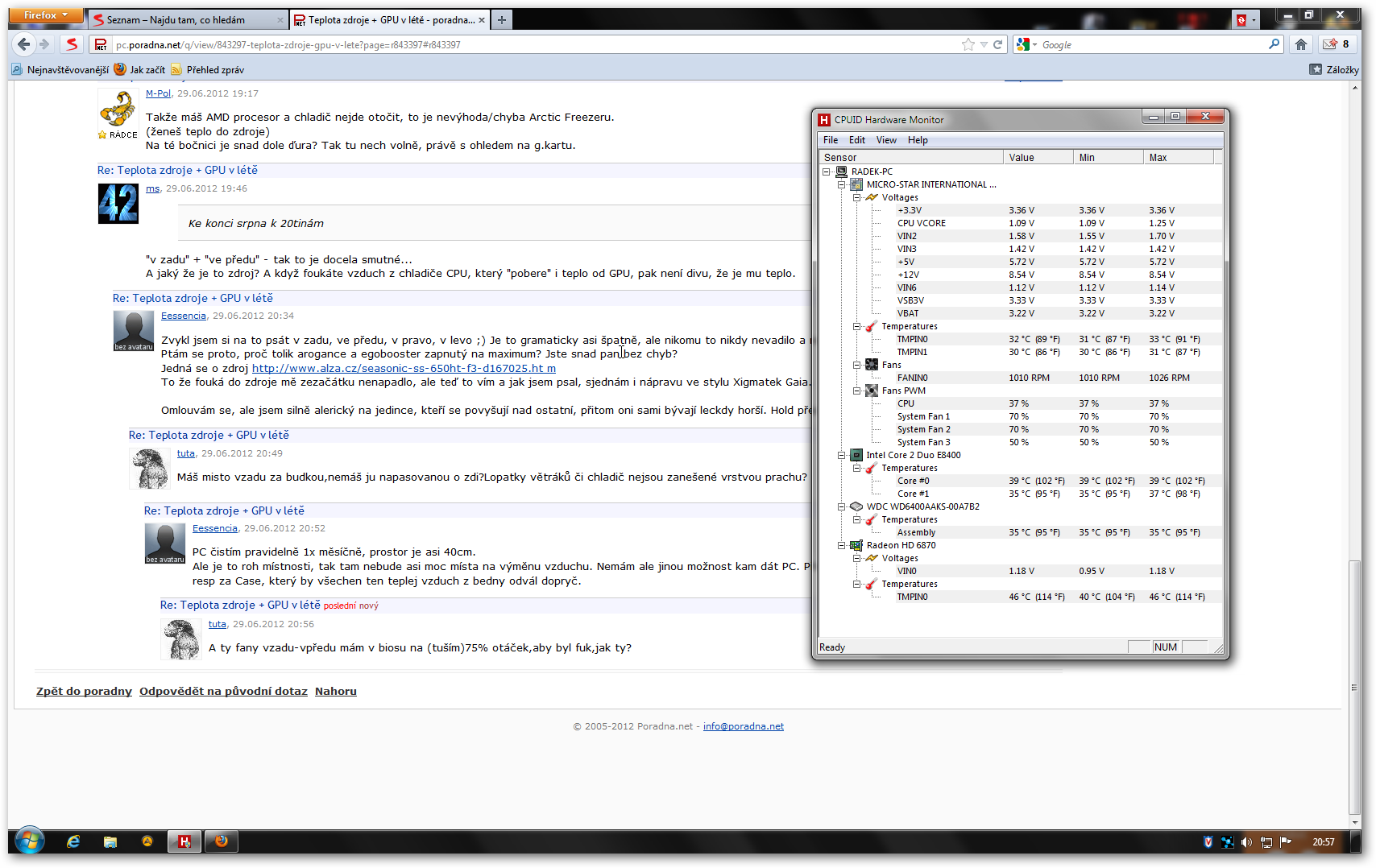The image size is (1376, 868).
Task: Open HWMonitor File menu
Action: (831, 140)
